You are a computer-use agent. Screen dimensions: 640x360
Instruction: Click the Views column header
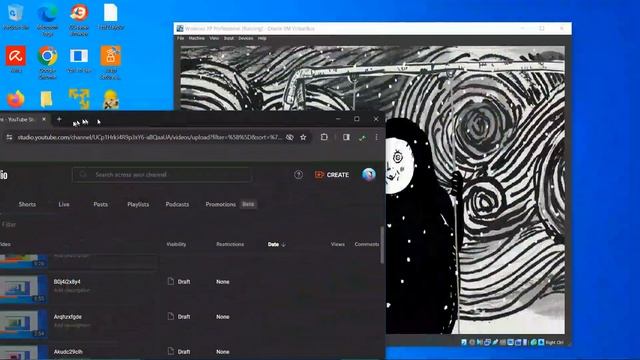(338, 244)
